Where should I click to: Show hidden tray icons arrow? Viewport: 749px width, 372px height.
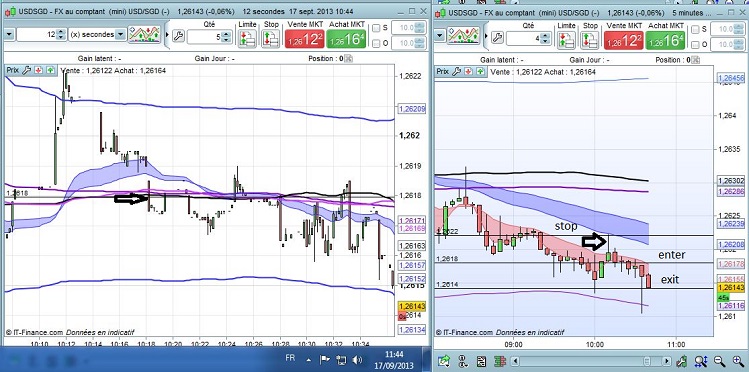pyautogui.click(x=309, y=360)
